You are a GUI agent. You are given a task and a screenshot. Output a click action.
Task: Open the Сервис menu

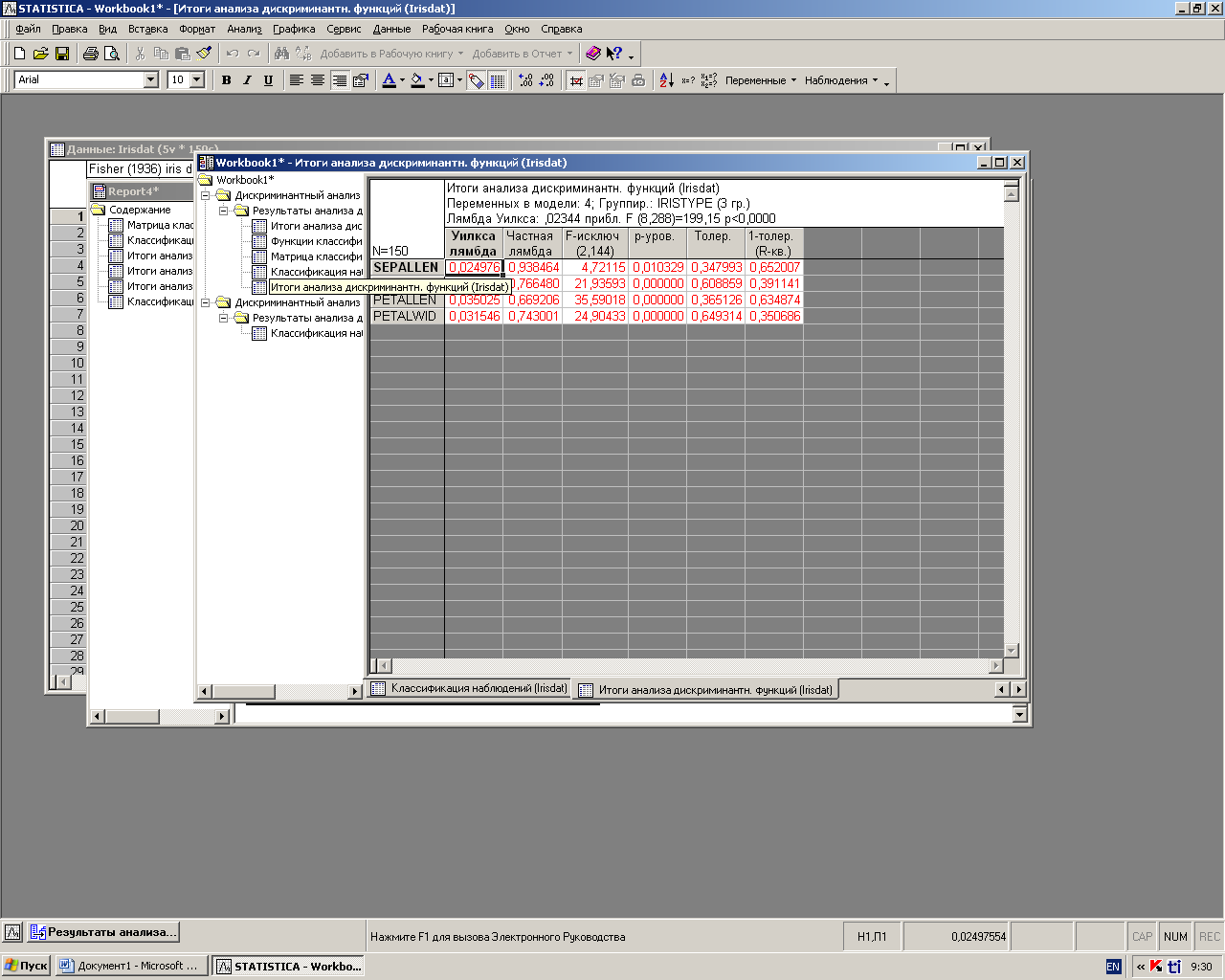coord(344,29)
